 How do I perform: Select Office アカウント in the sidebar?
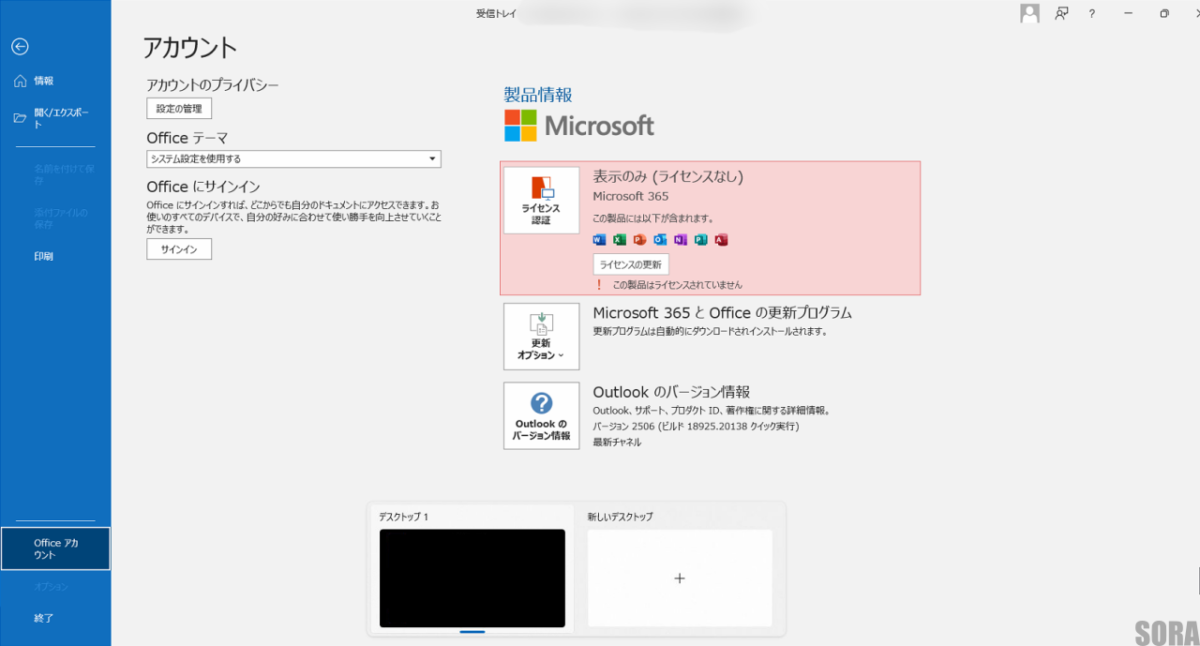click(55, 549)
